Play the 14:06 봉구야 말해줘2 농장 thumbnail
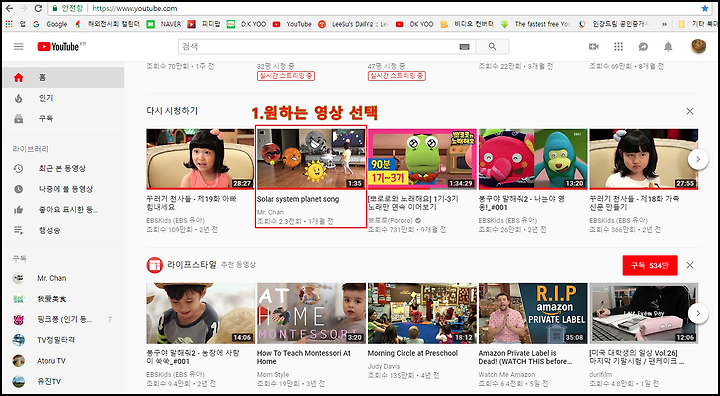Viewport: 720px width, 396px height. point(200,313)
